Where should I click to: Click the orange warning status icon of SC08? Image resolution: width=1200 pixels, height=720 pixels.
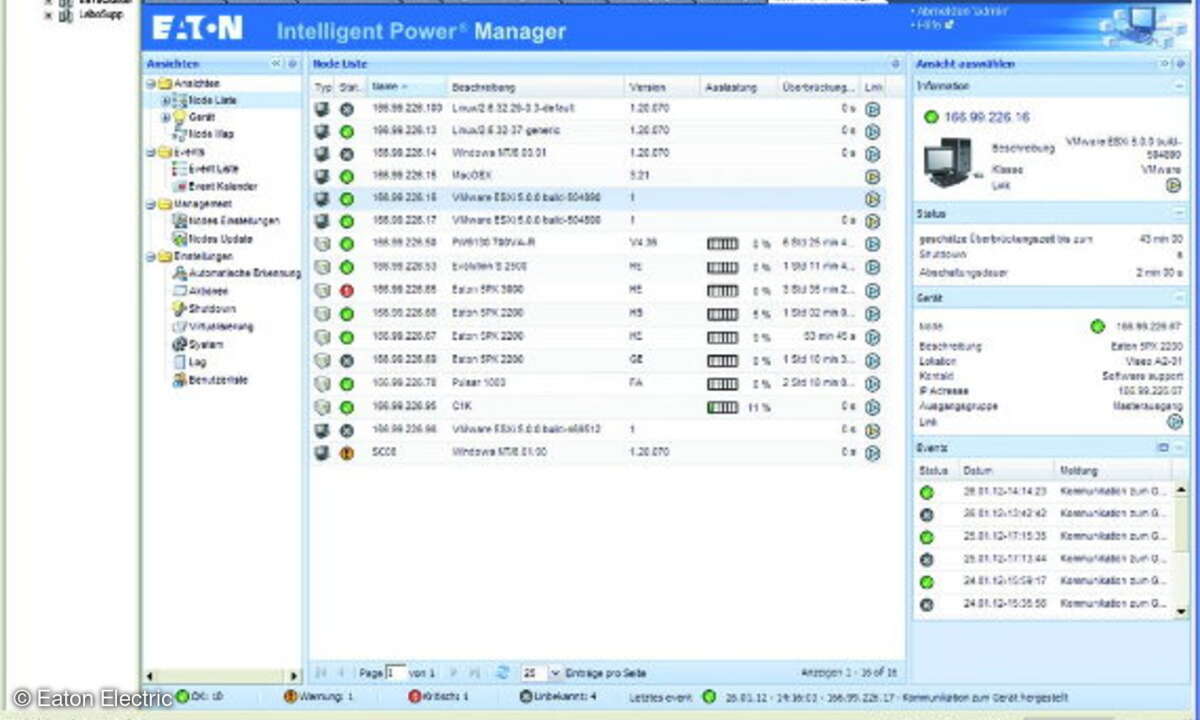[x=347, y=453]
